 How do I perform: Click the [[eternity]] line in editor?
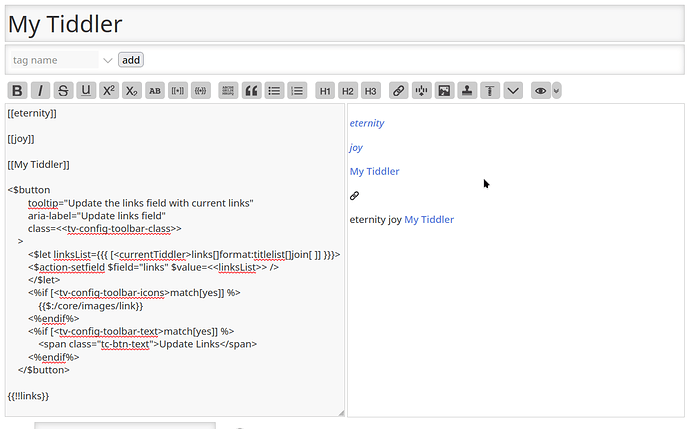pyautogui.click(x=32, y=113)
